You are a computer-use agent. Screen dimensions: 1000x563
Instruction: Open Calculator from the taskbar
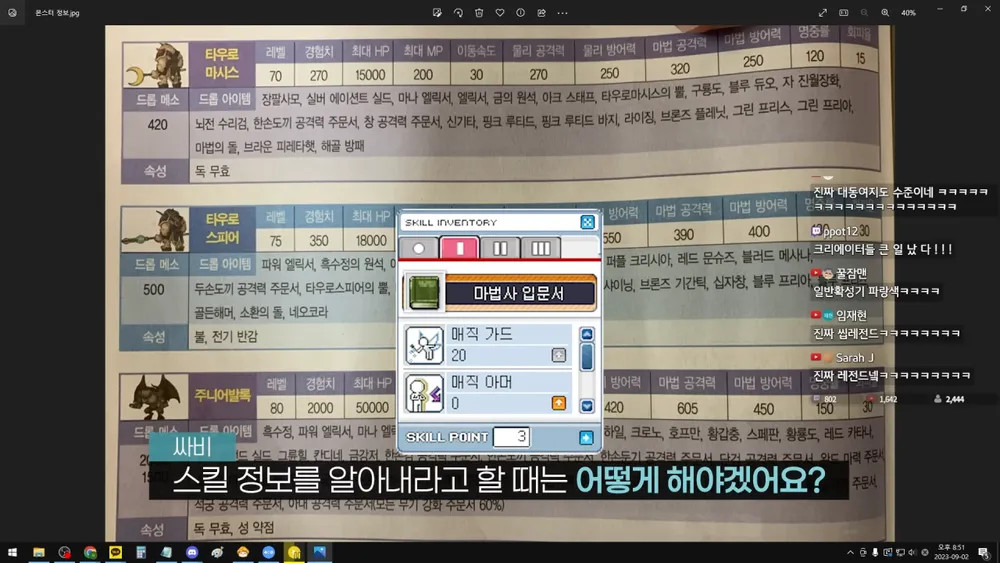141,552
